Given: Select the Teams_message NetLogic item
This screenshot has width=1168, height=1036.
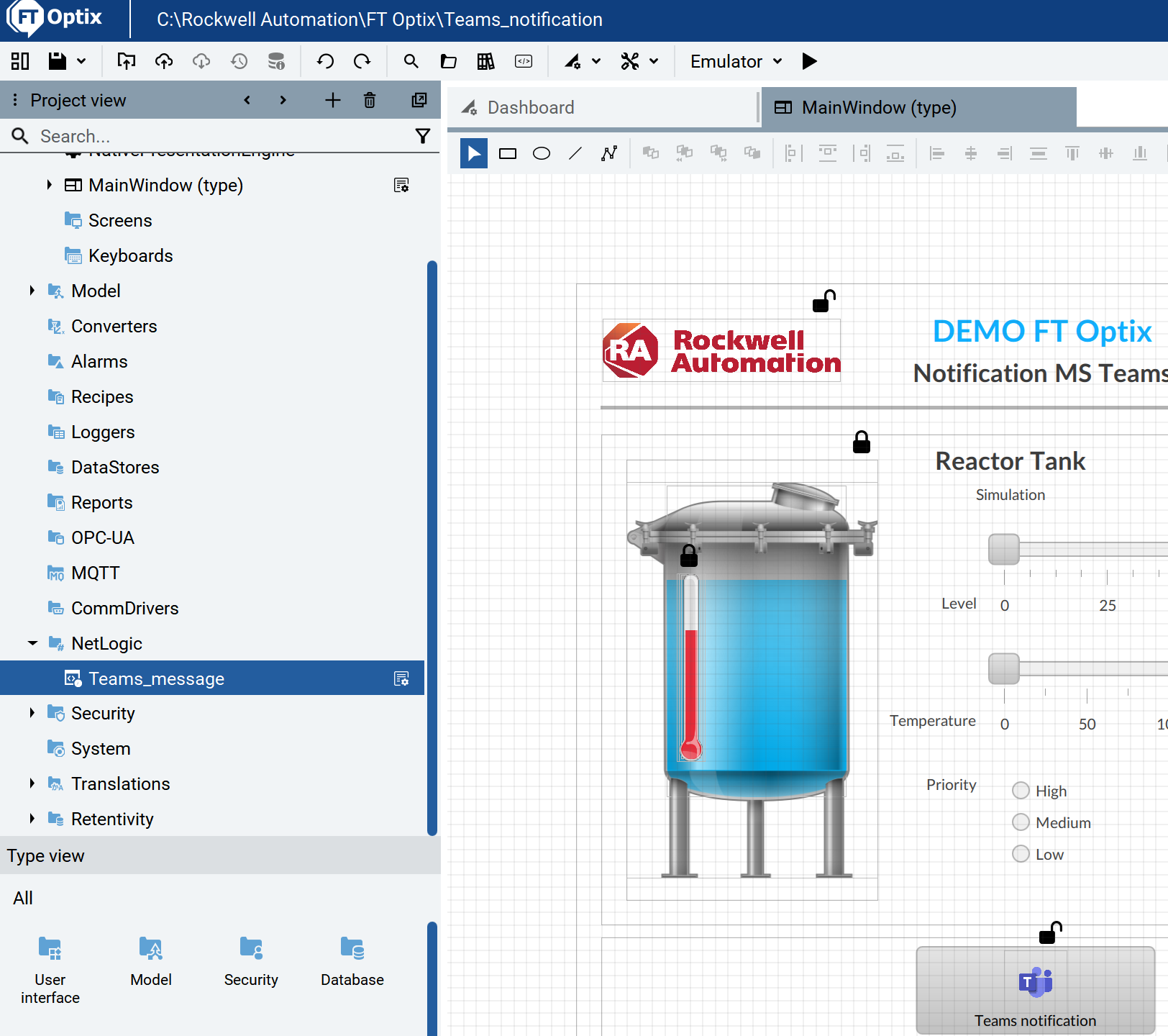Looking at the screenshot, I should pyautogui.click(x=212, y=678).
